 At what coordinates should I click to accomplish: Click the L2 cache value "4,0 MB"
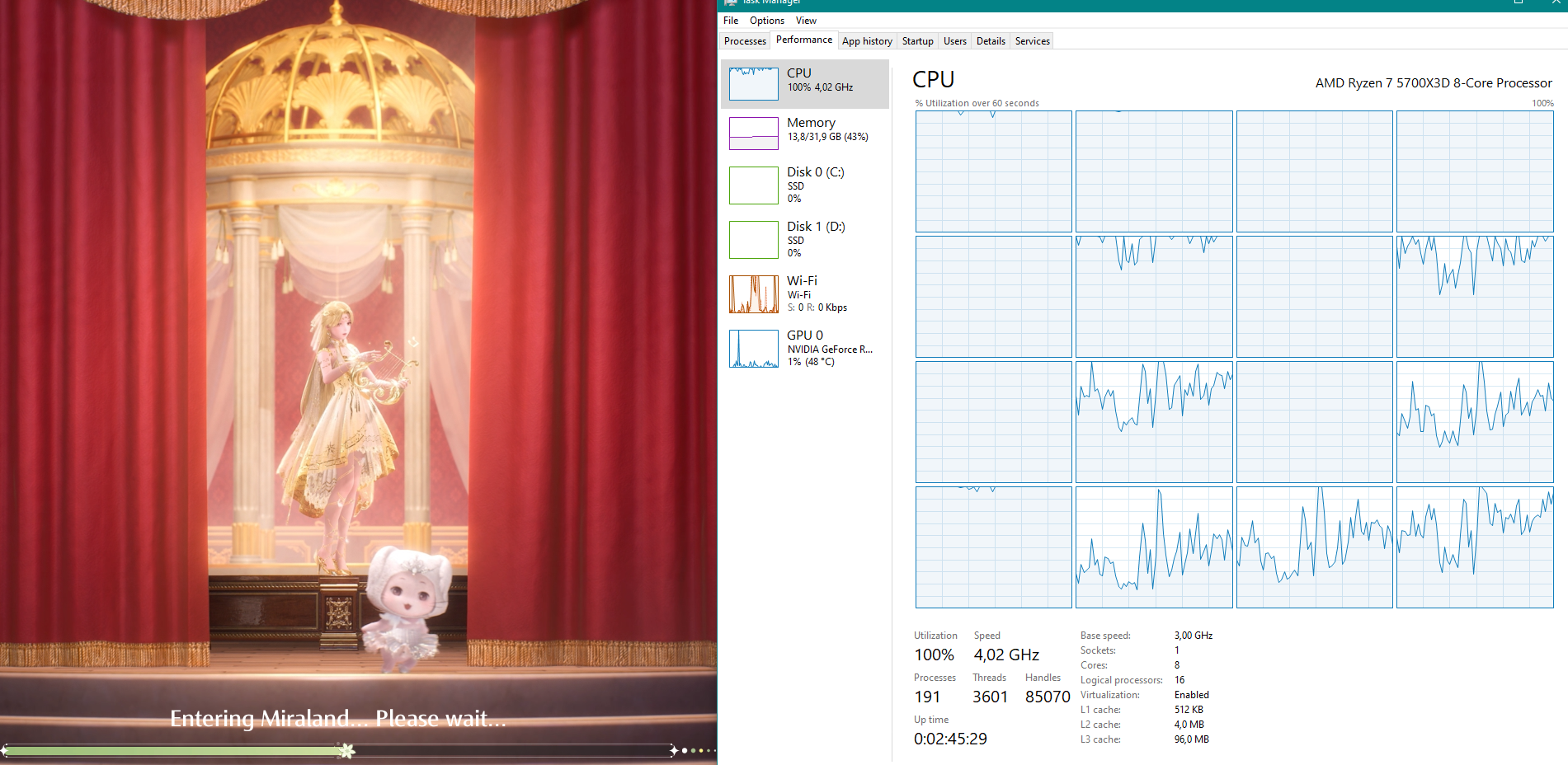tap(1189, 725)
